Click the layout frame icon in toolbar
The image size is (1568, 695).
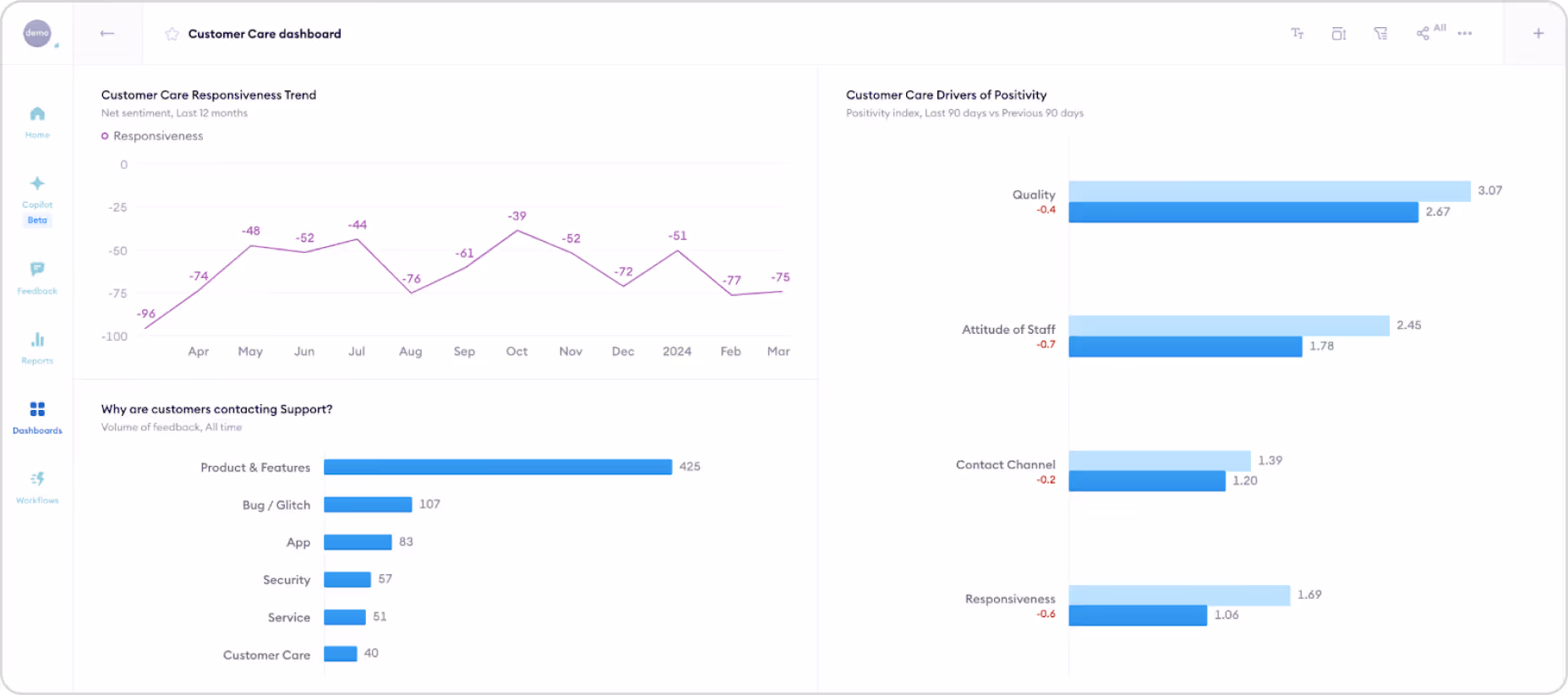coord(1338,34)
